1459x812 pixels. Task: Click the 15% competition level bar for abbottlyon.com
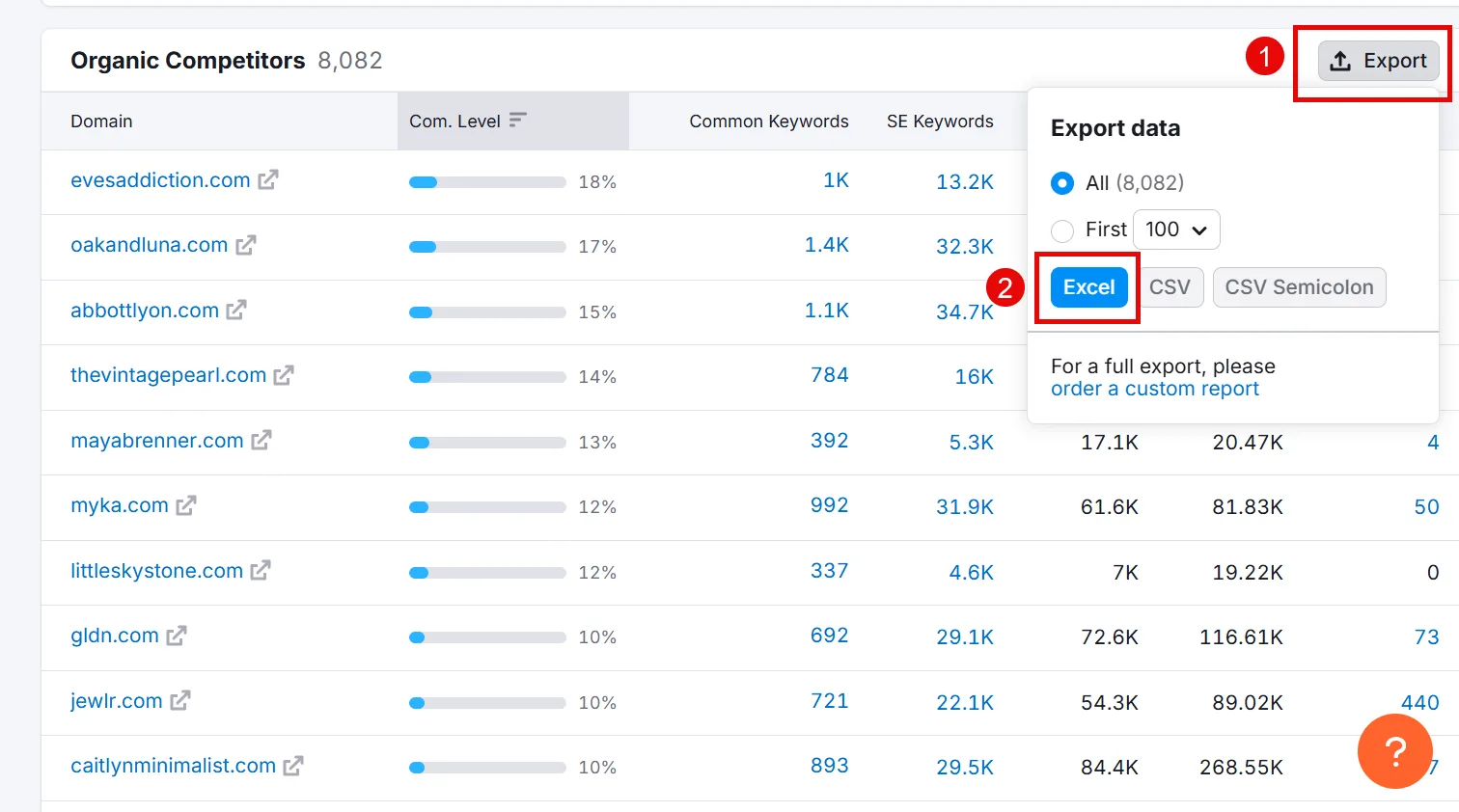[x=487, y=312]
